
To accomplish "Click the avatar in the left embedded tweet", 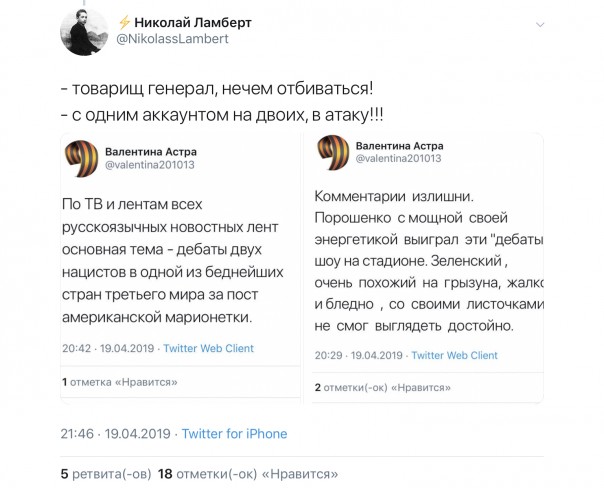I will 82,155.
